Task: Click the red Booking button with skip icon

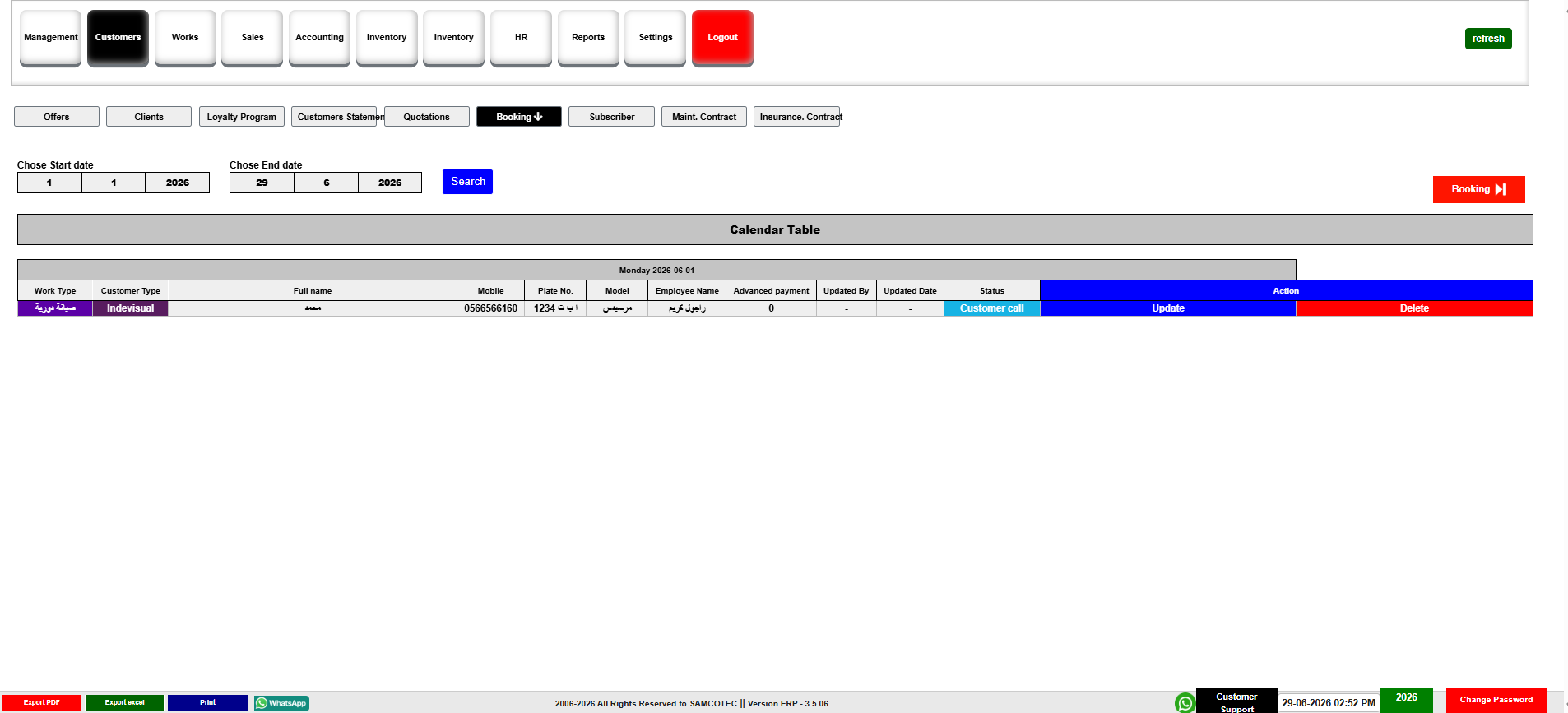Action: coord(1479,189)
